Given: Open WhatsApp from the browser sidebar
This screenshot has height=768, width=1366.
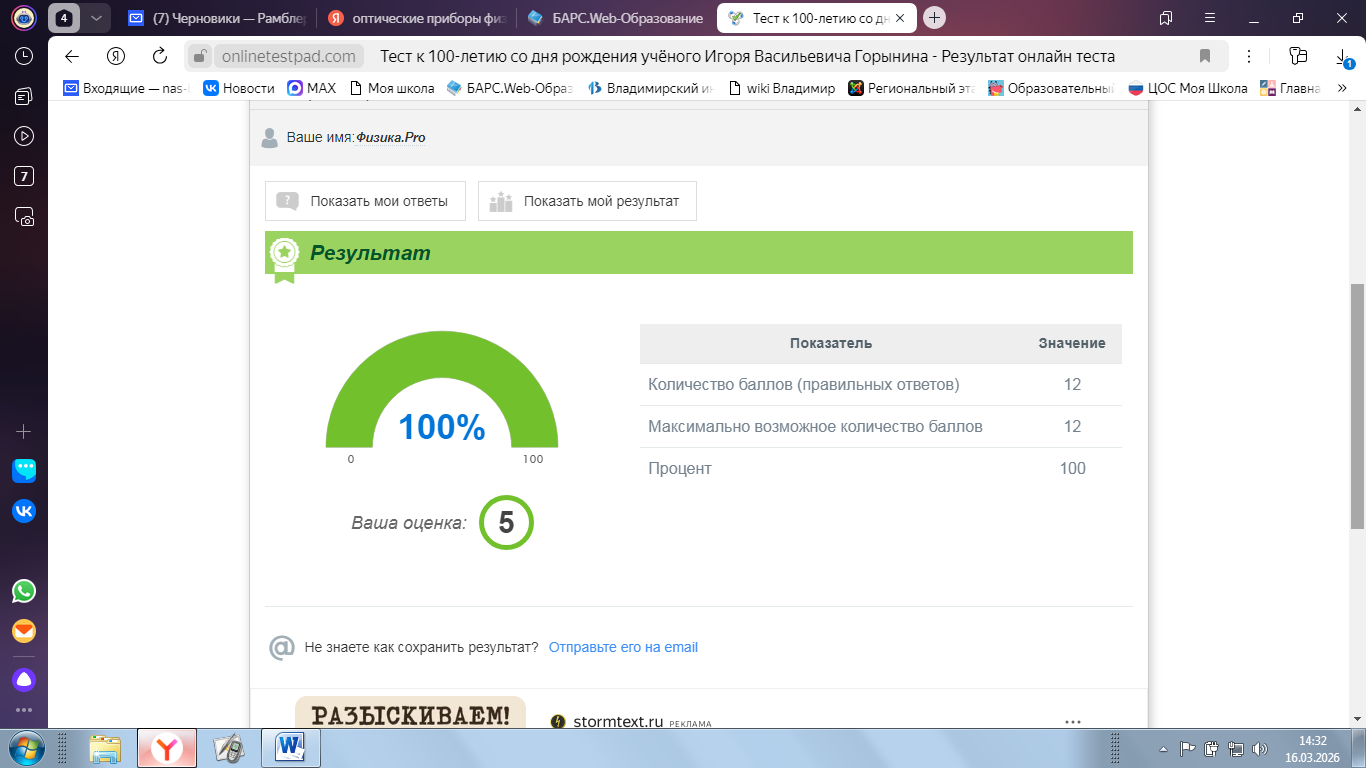Looking at the screenshot, I should [24, 591].
